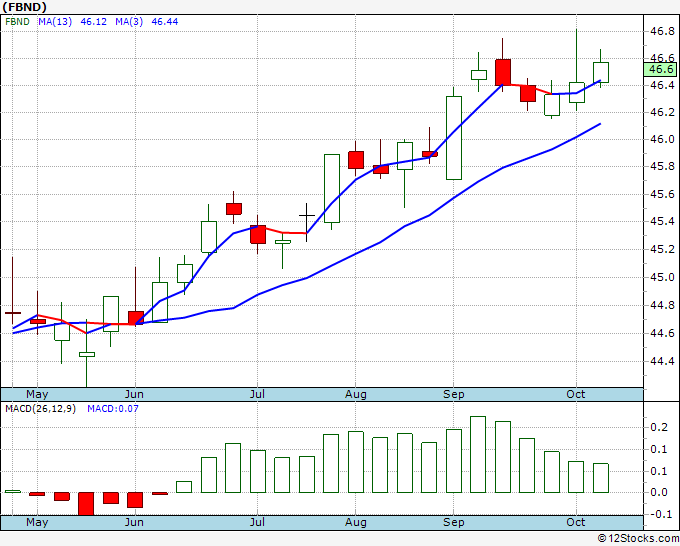The height and width of the screenshot is (546, 680).
Task: Click May on the price chart time axis
Action: point(37,394)
